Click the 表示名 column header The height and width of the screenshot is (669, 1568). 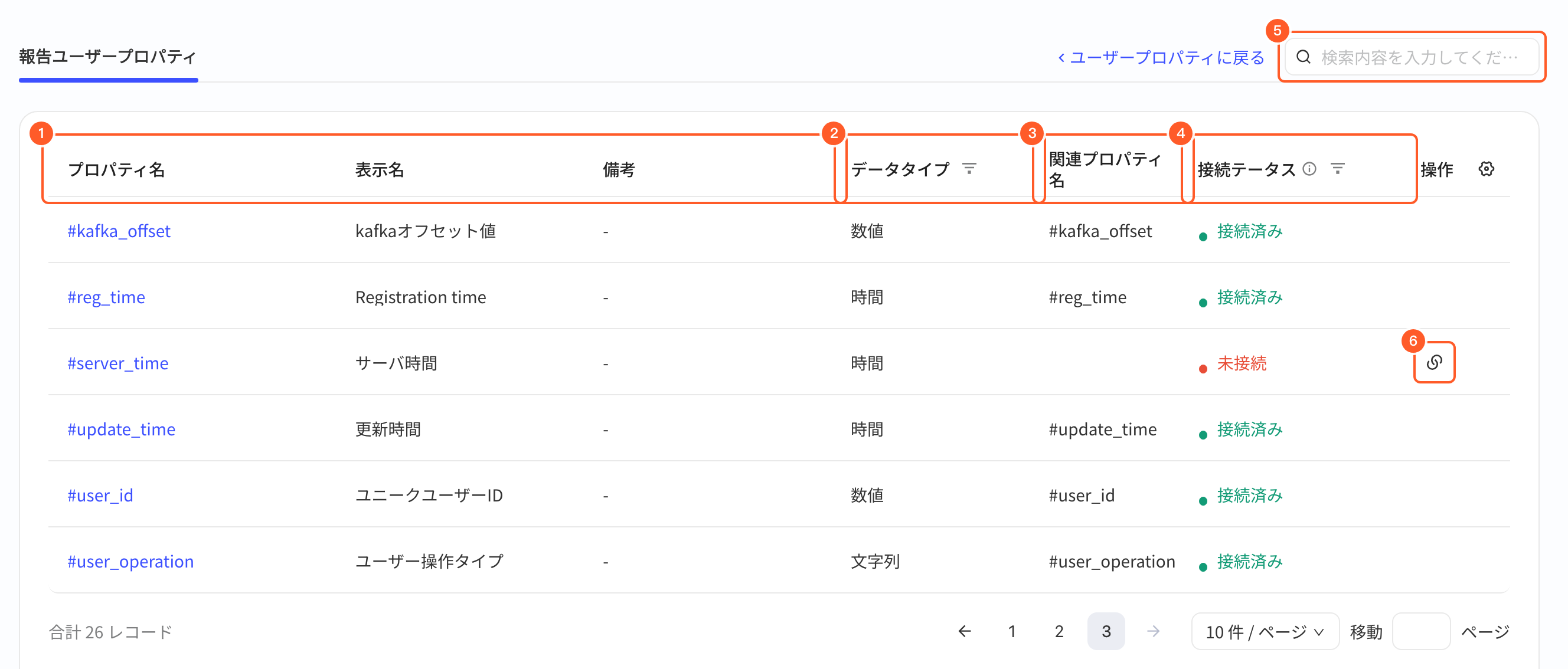click(x=379, y=169)
